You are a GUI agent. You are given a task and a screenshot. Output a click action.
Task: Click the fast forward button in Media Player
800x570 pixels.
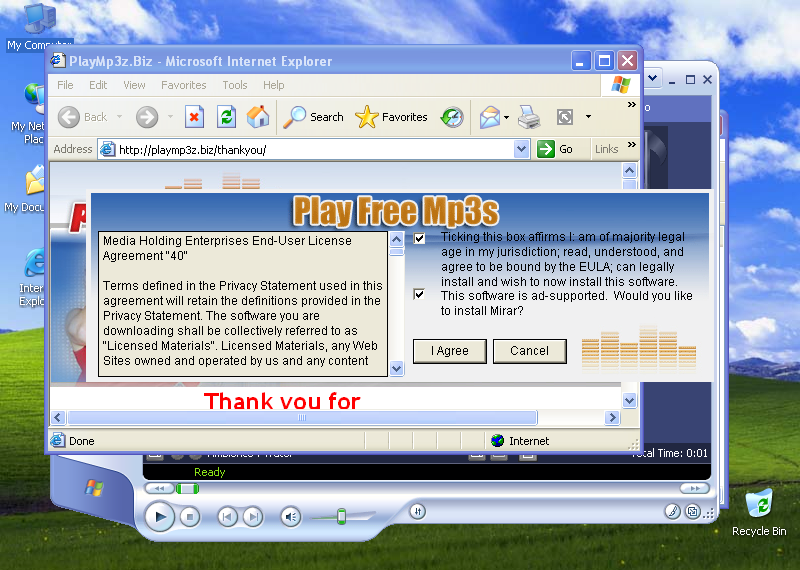tap(695, 488)
